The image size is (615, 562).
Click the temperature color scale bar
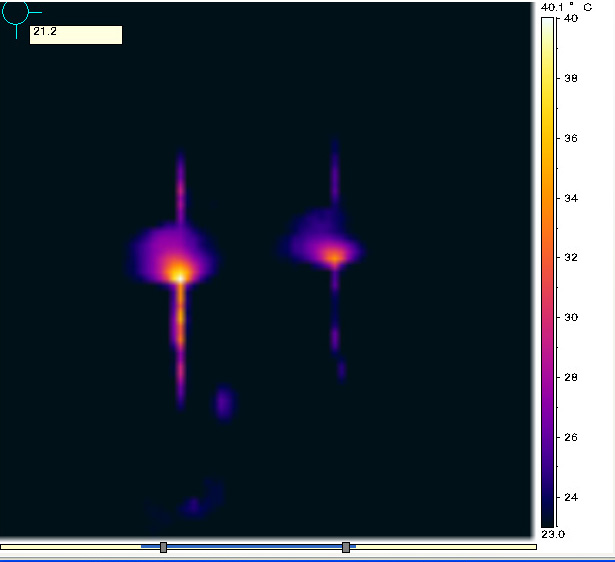[548, 273]
